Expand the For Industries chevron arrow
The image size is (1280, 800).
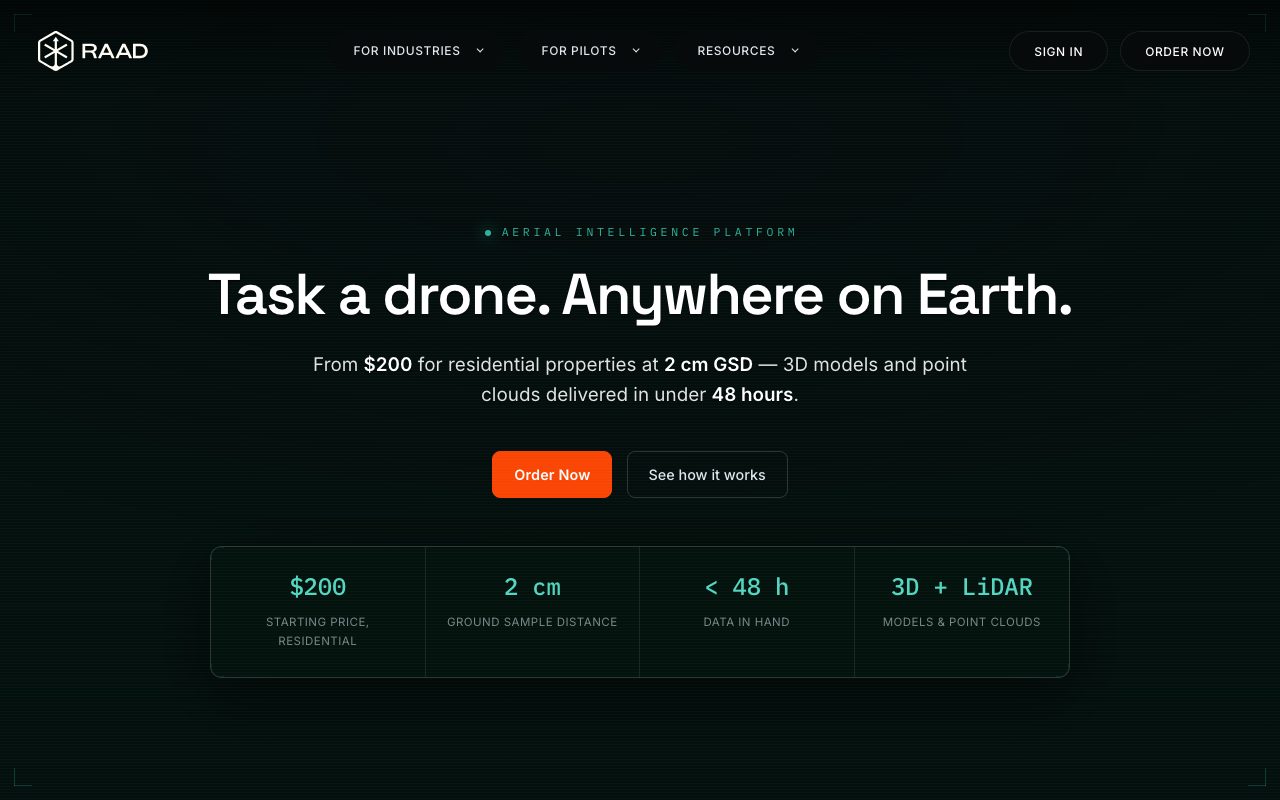pos(480,50)
